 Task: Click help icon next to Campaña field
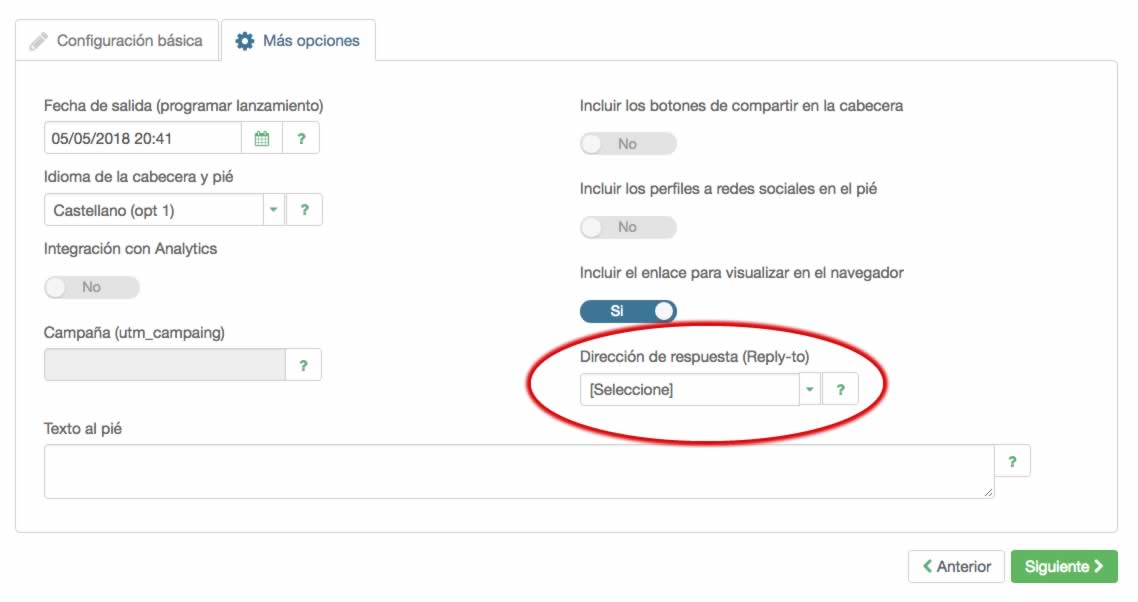coord(303,366)
